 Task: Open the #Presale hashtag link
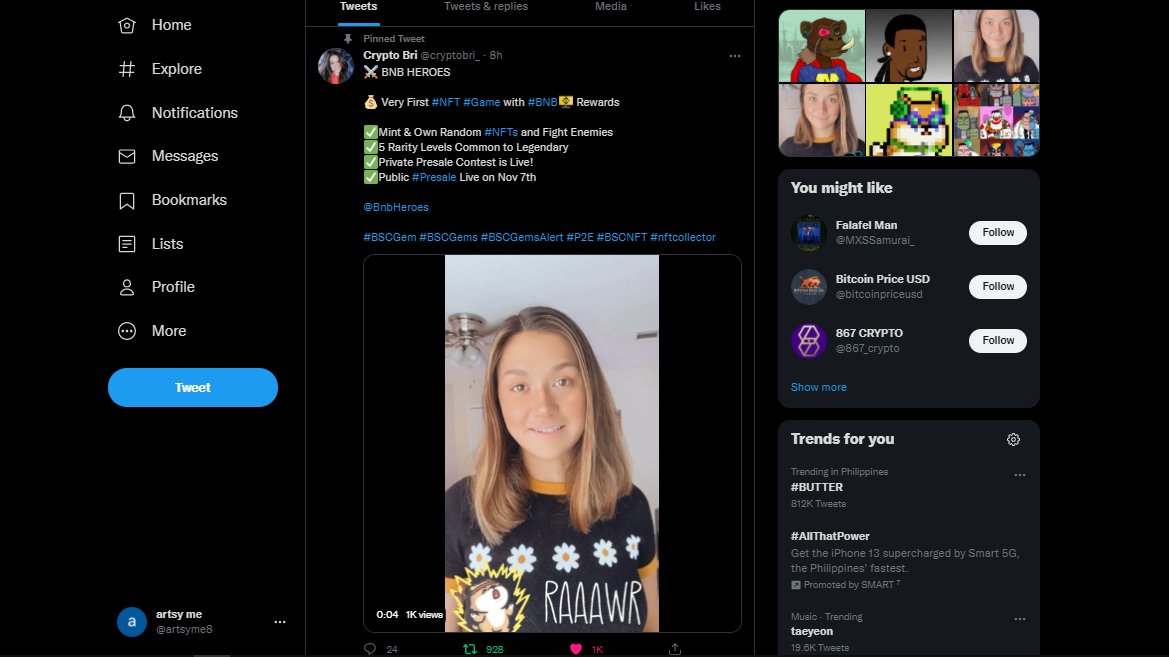434,177
